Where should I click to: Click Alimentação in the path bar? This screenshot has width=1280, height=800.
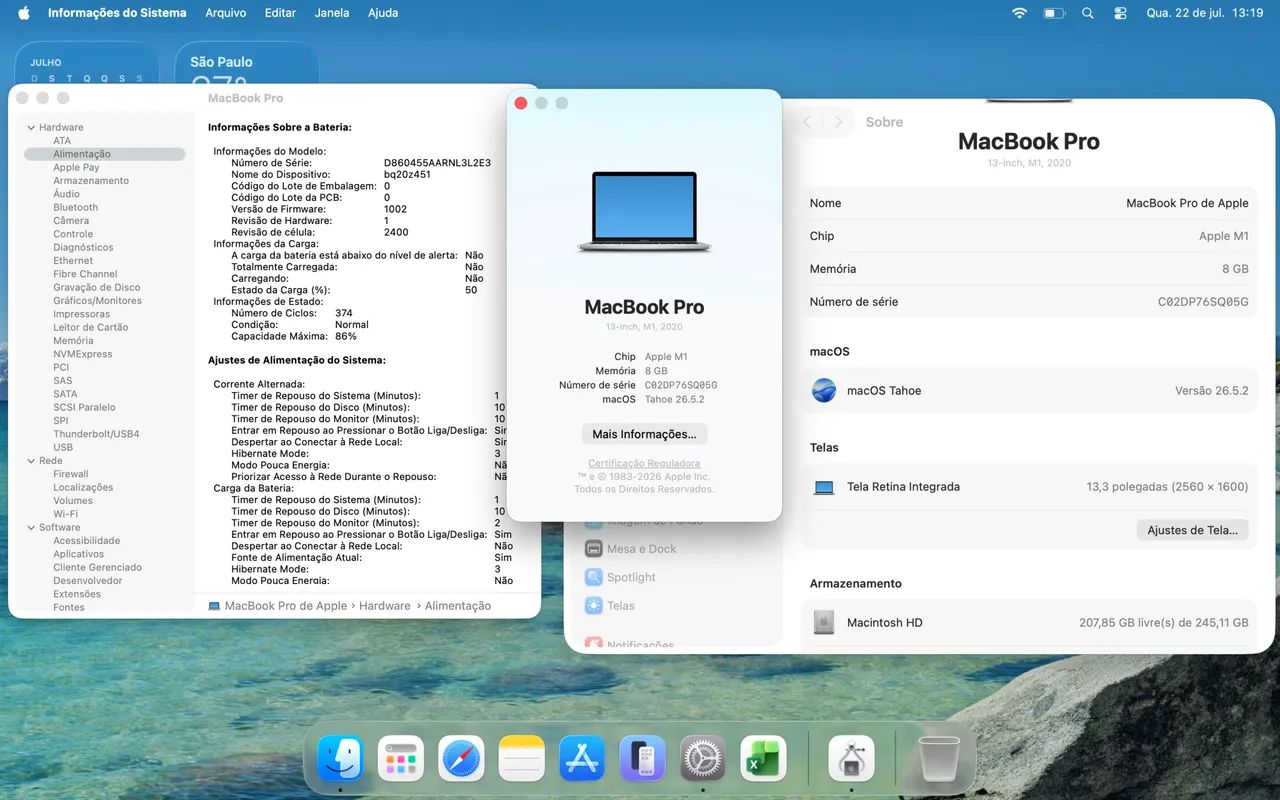click(x=458, y=606)
